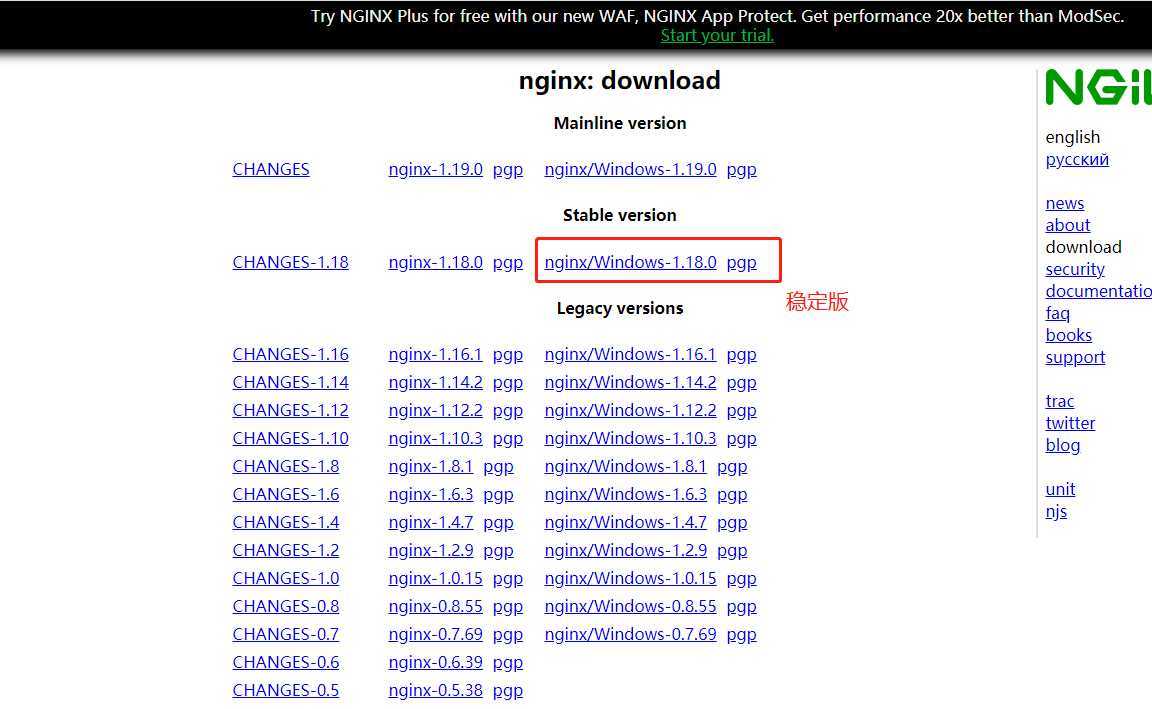Open mainline CHANGES link

coord(271,169)
